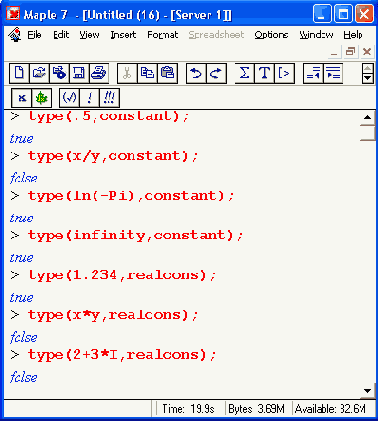Click the type(2+3*I,realcons); input line

coord(122,354)
